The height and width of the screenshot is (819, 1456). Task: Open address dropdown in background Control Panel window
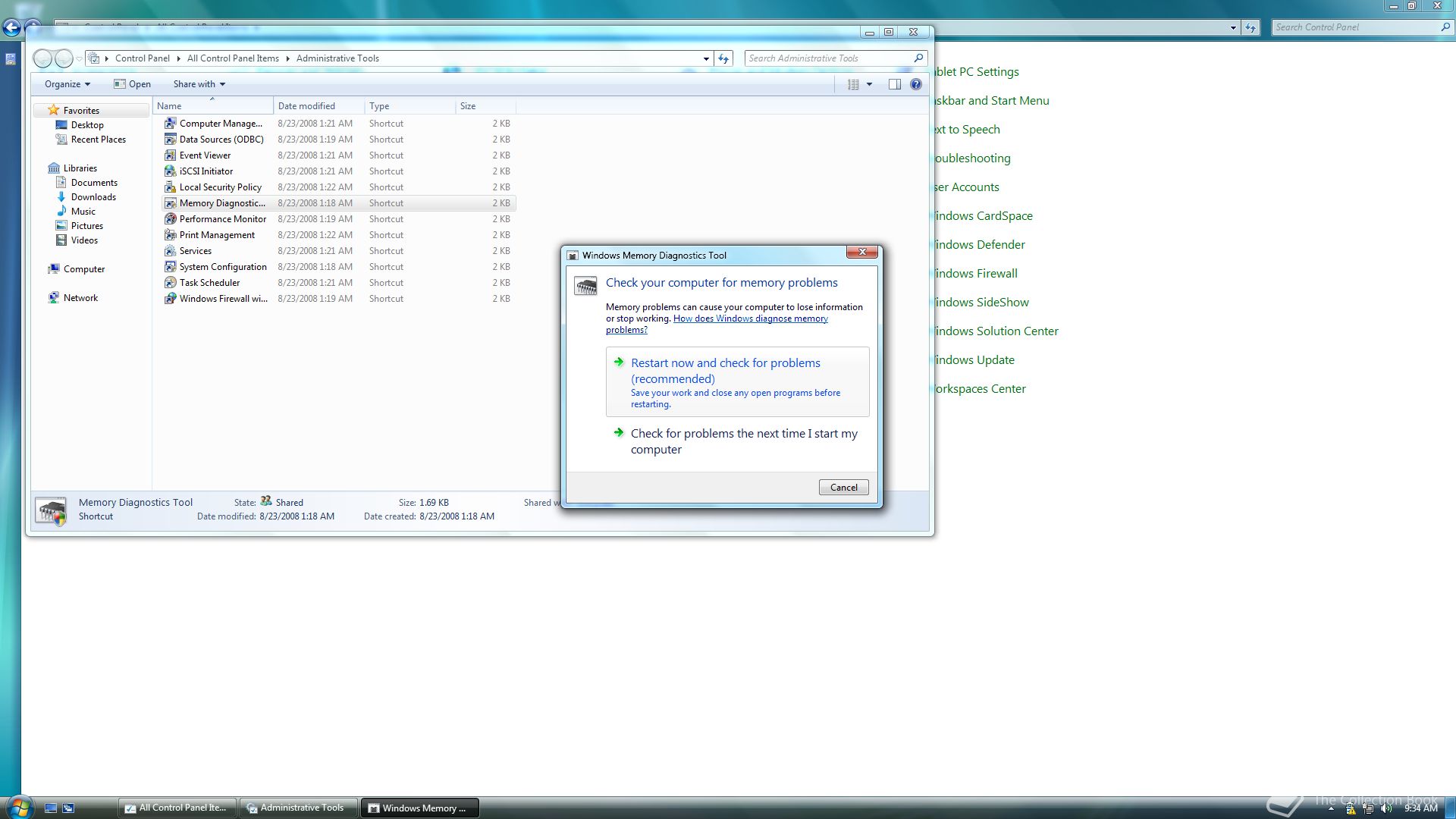(1233, 27)
